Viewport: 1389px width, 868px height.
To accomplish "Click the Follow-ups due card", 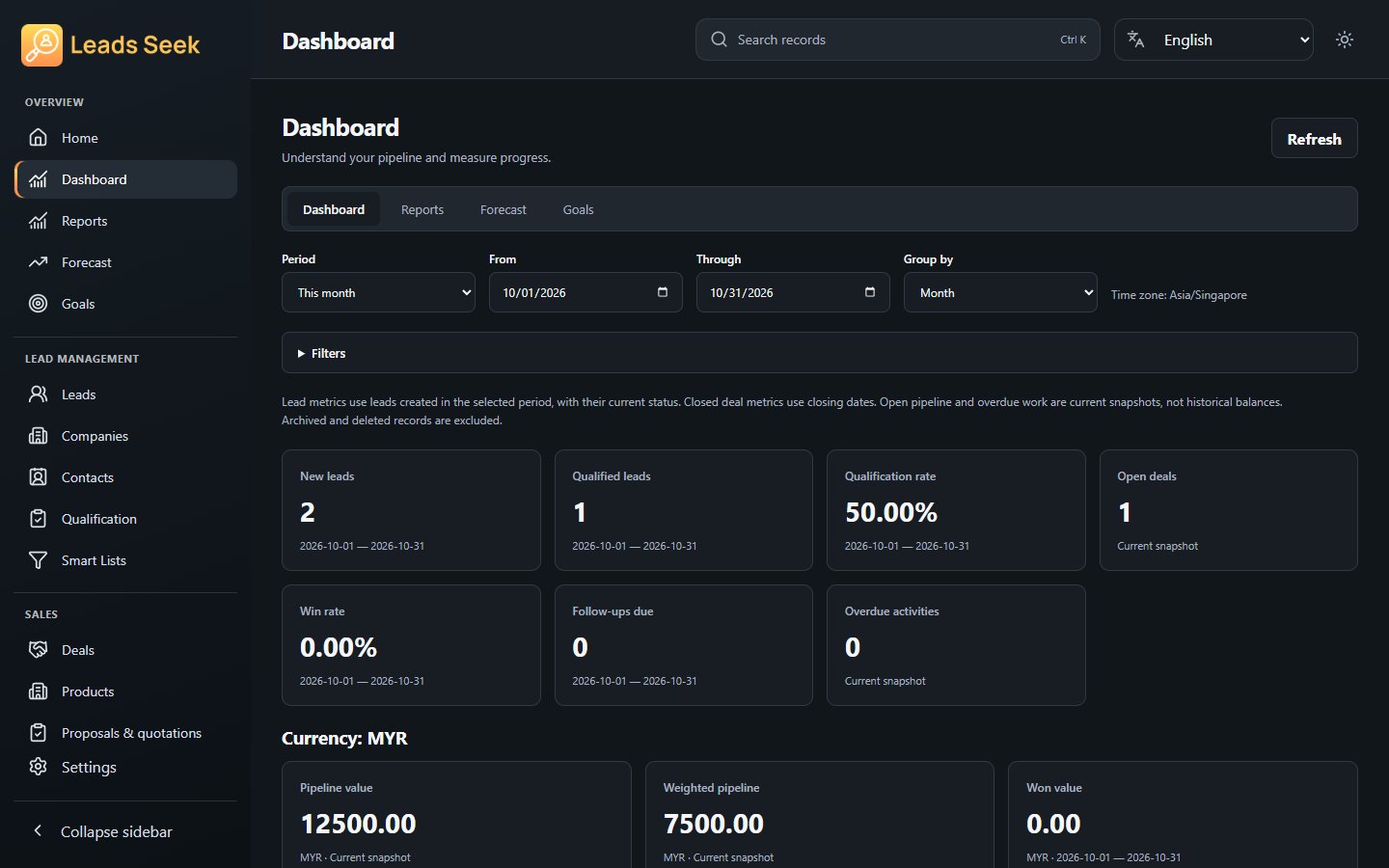I will [x=683, y=645].
